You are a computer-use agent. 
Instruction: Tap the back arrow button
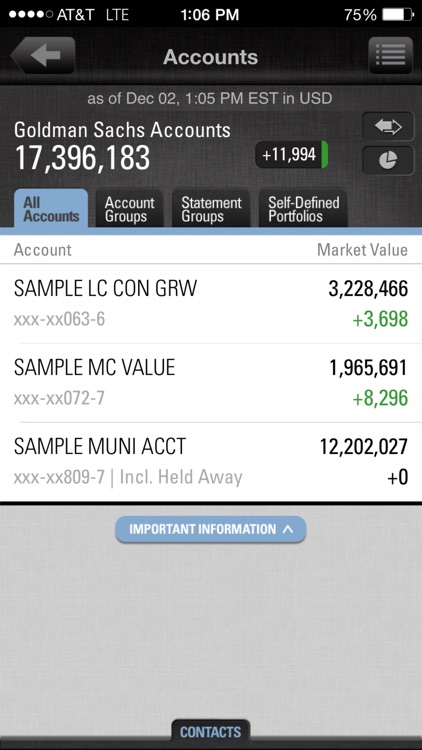click(x=43, y=55)
